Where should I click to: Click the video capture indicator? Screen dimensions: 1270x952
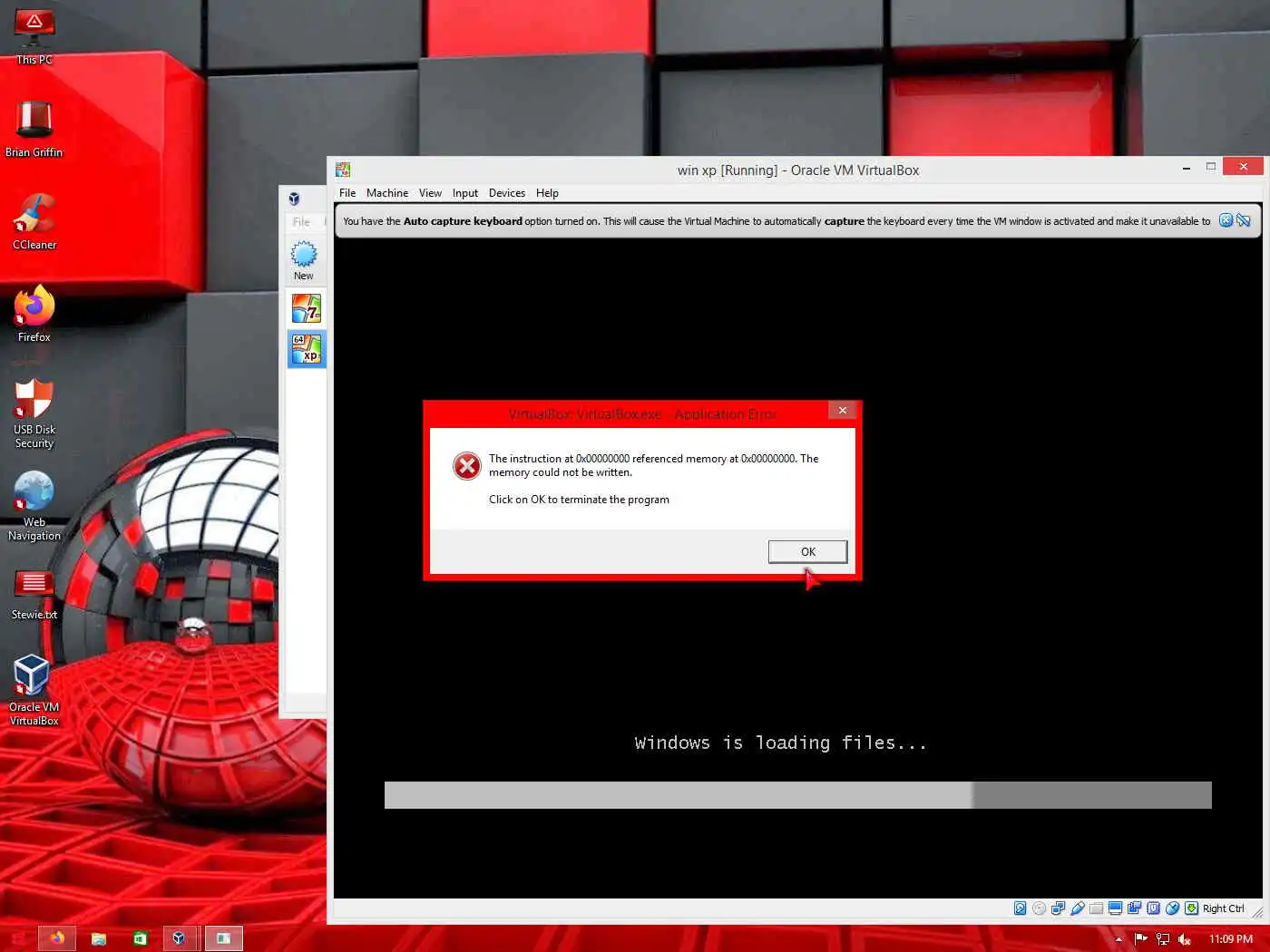coord(1134,908)
